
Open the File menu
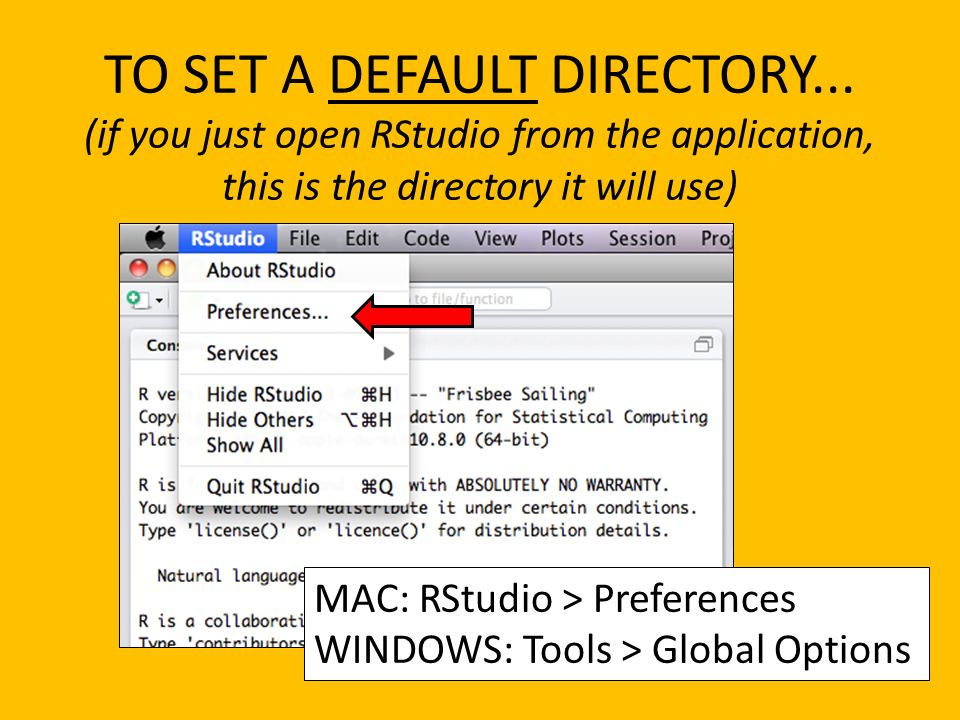pyautogui.click(x=304, y=238)
